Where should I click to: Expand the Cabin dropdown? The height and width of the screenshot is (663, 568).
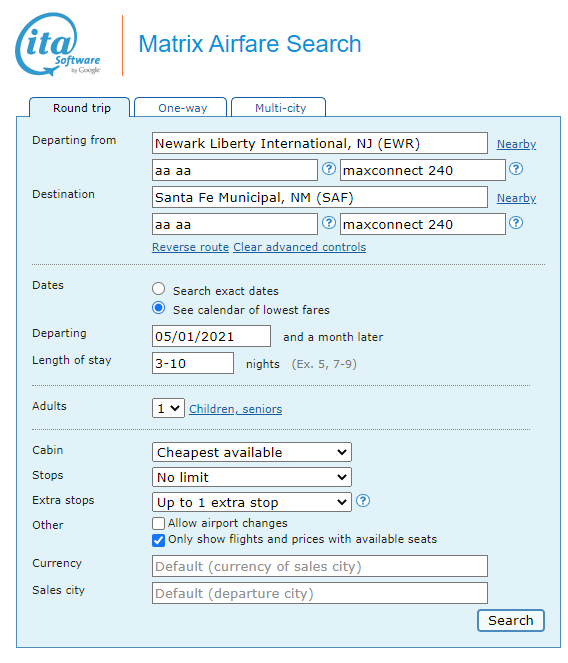(252, 452)
